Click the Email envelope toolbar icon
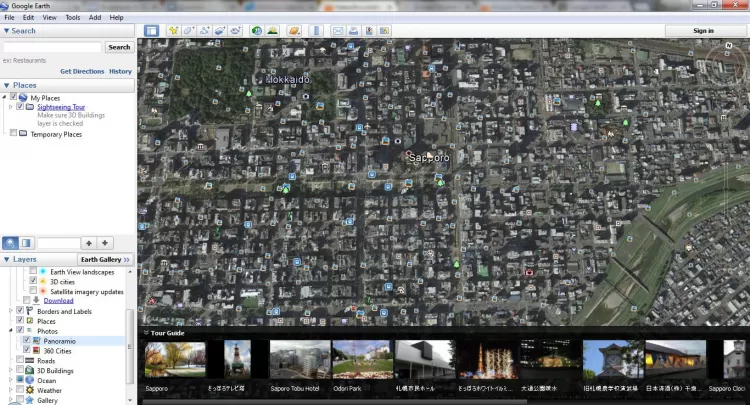This screenshot has height=405, width=750. pos(338,31)
